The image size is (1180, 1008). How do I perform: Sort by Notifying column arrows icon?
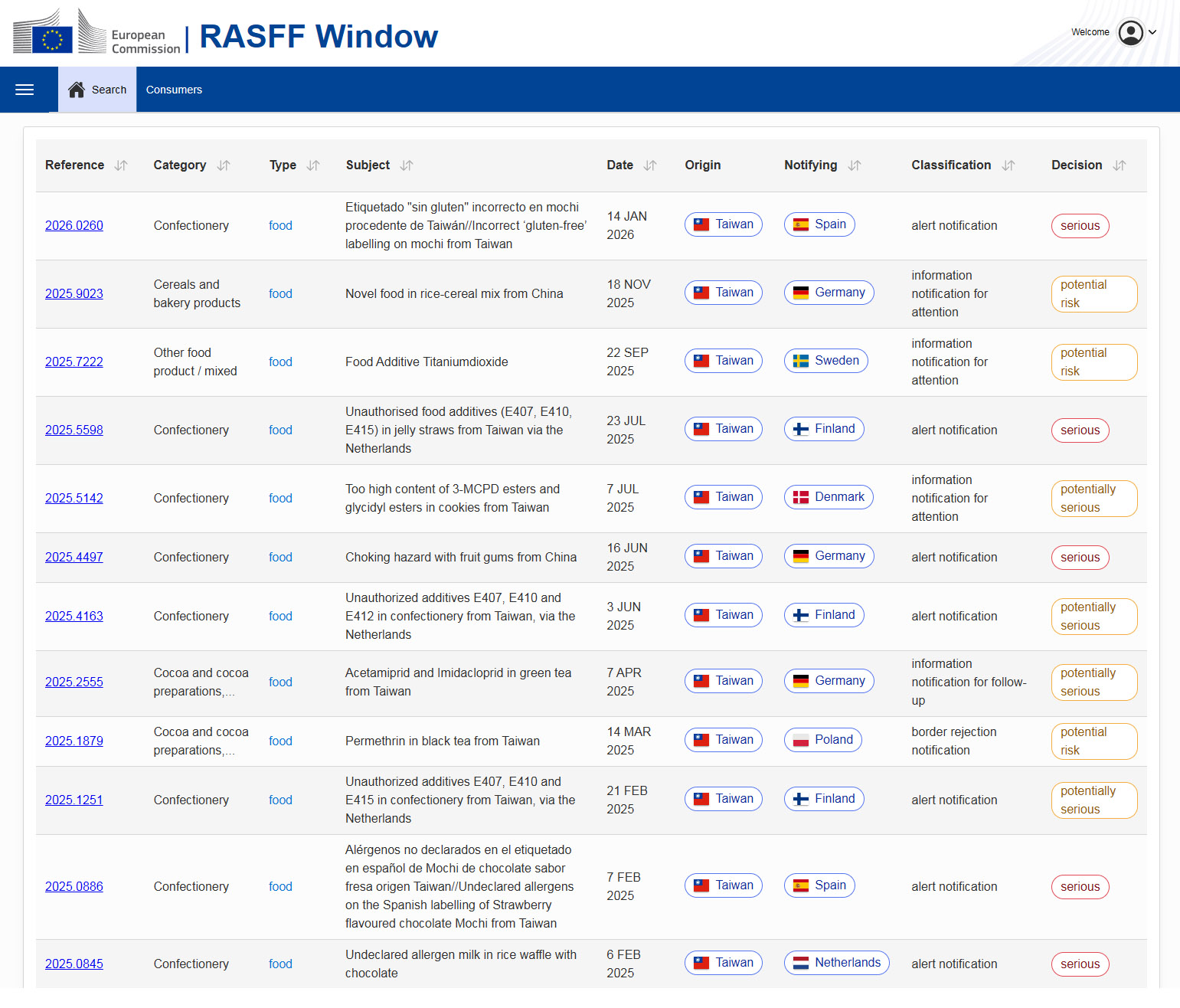(x=855, y=165)
